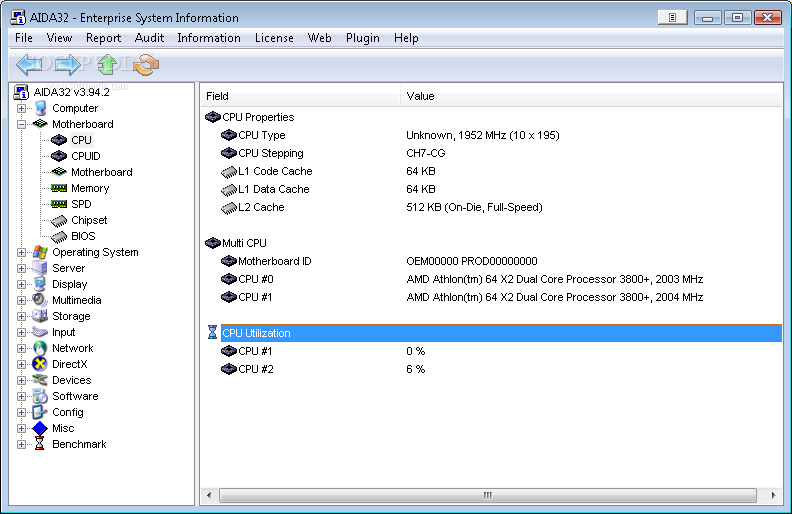Image resolution: width=792 pixels, height=514 pixels.
Task: Click the Memory module icon in tree
Action: tap(59, 188)
